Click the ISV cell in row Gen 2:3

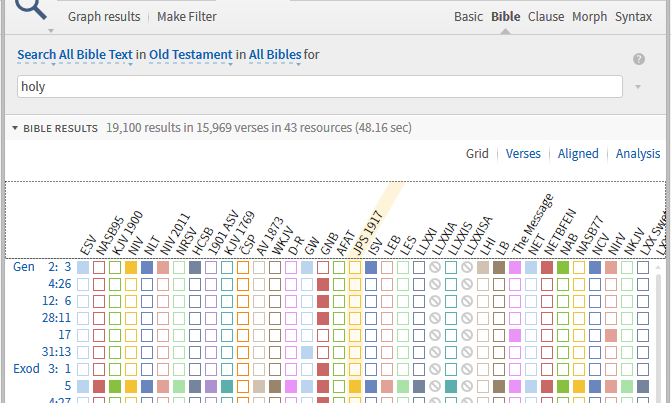click(371, 267)
